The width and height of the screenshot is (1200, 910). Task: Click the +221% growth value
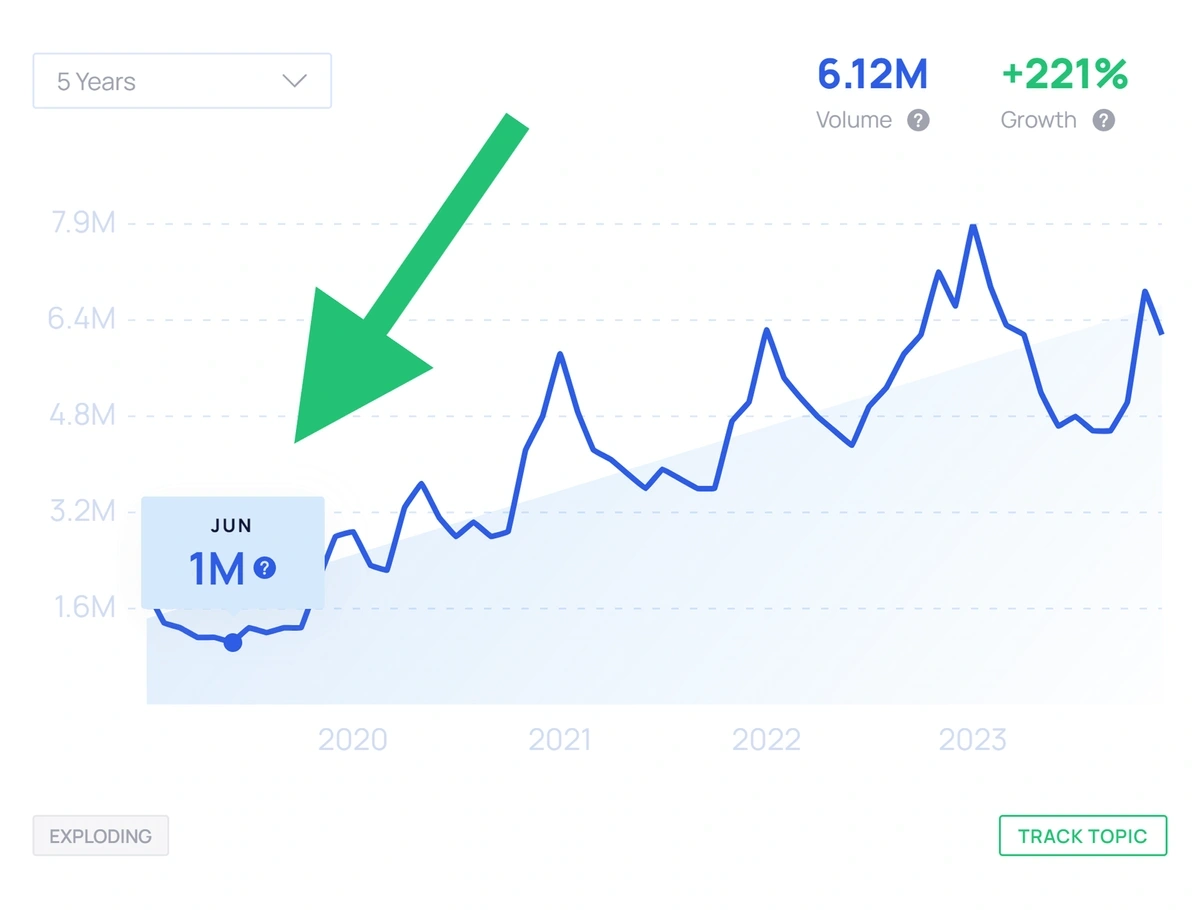point(1064,74)
